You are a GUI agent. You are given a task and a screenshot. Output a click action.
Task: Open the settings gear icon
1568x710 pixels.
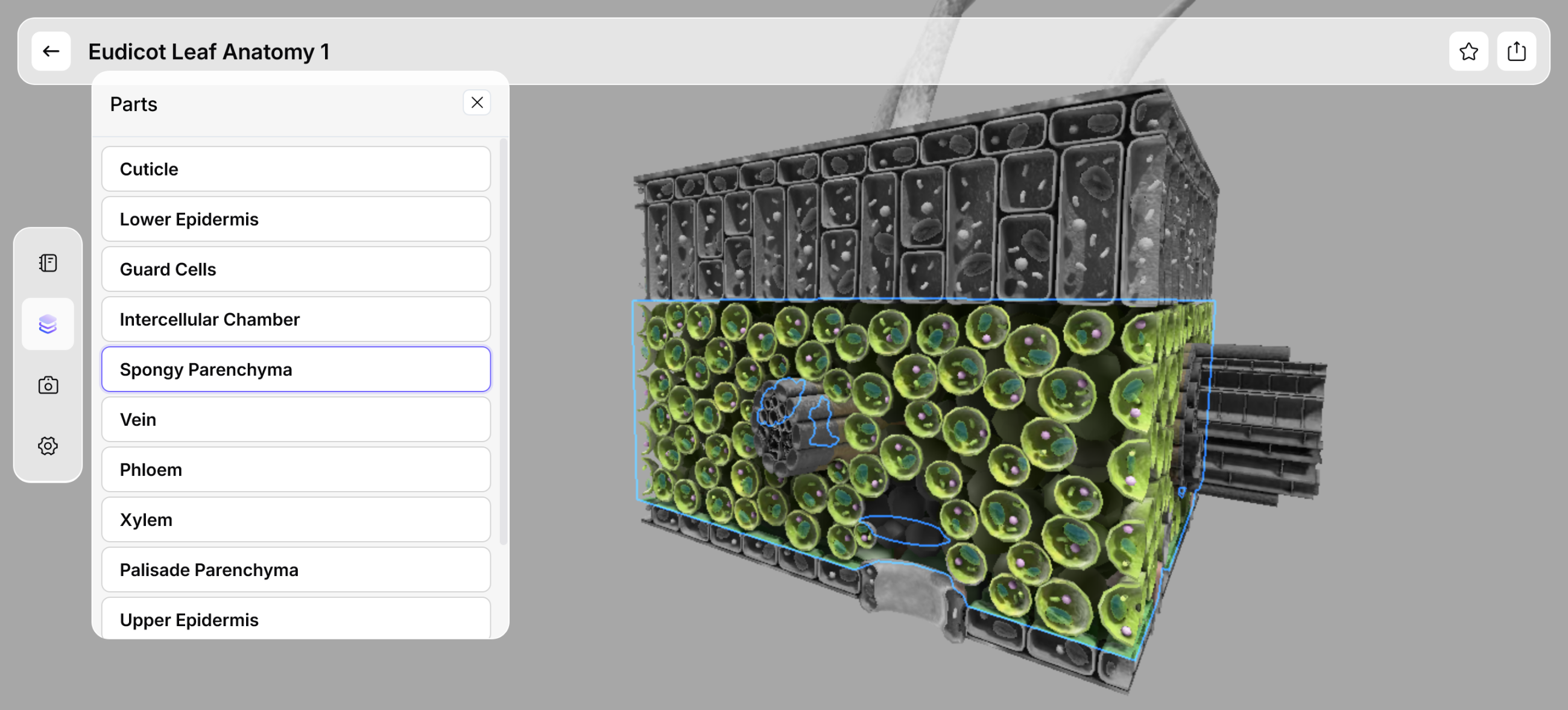(x=48, y=446)
